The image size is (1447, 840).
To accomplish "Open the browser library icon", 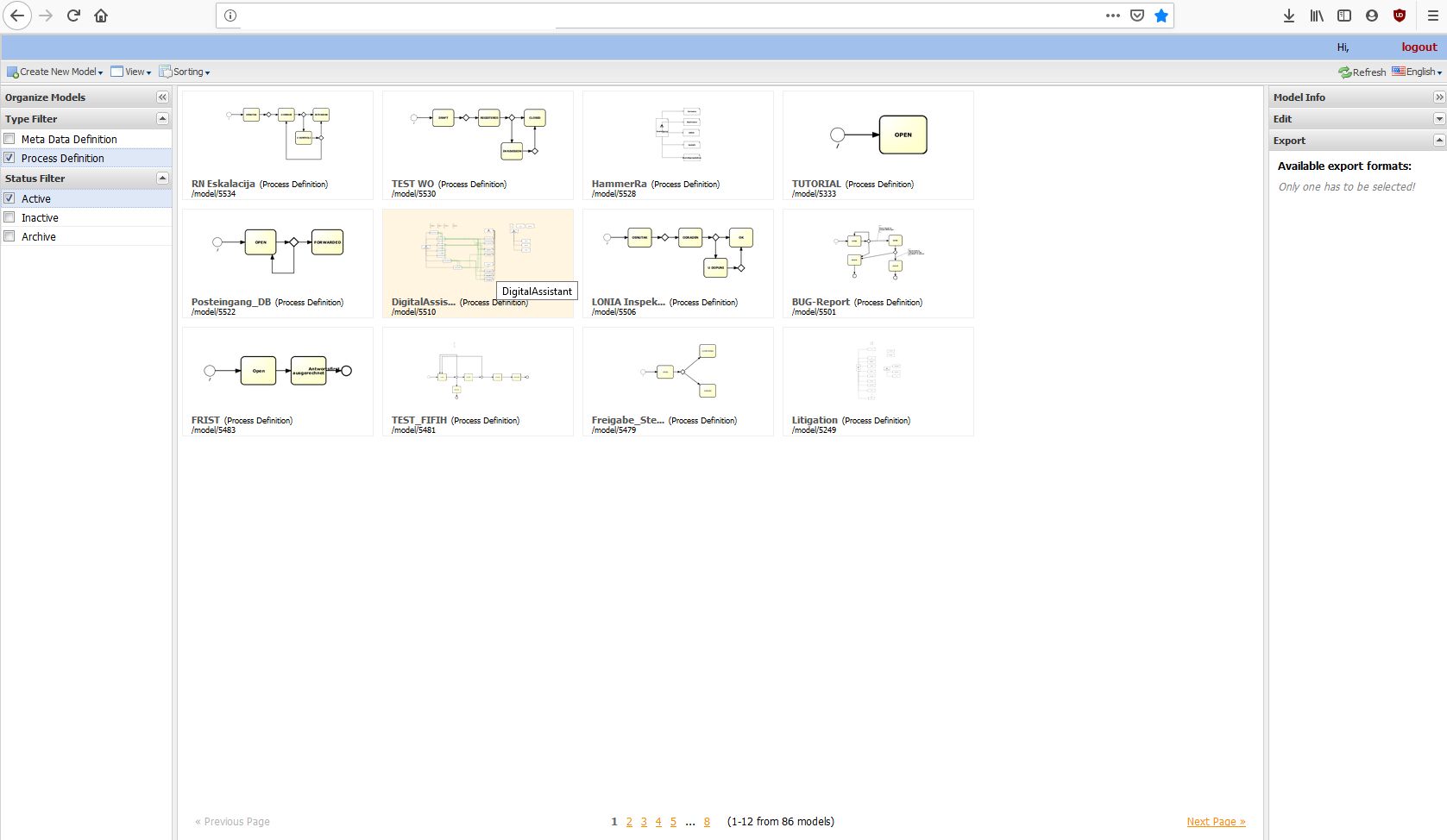I will point(1317,16).
